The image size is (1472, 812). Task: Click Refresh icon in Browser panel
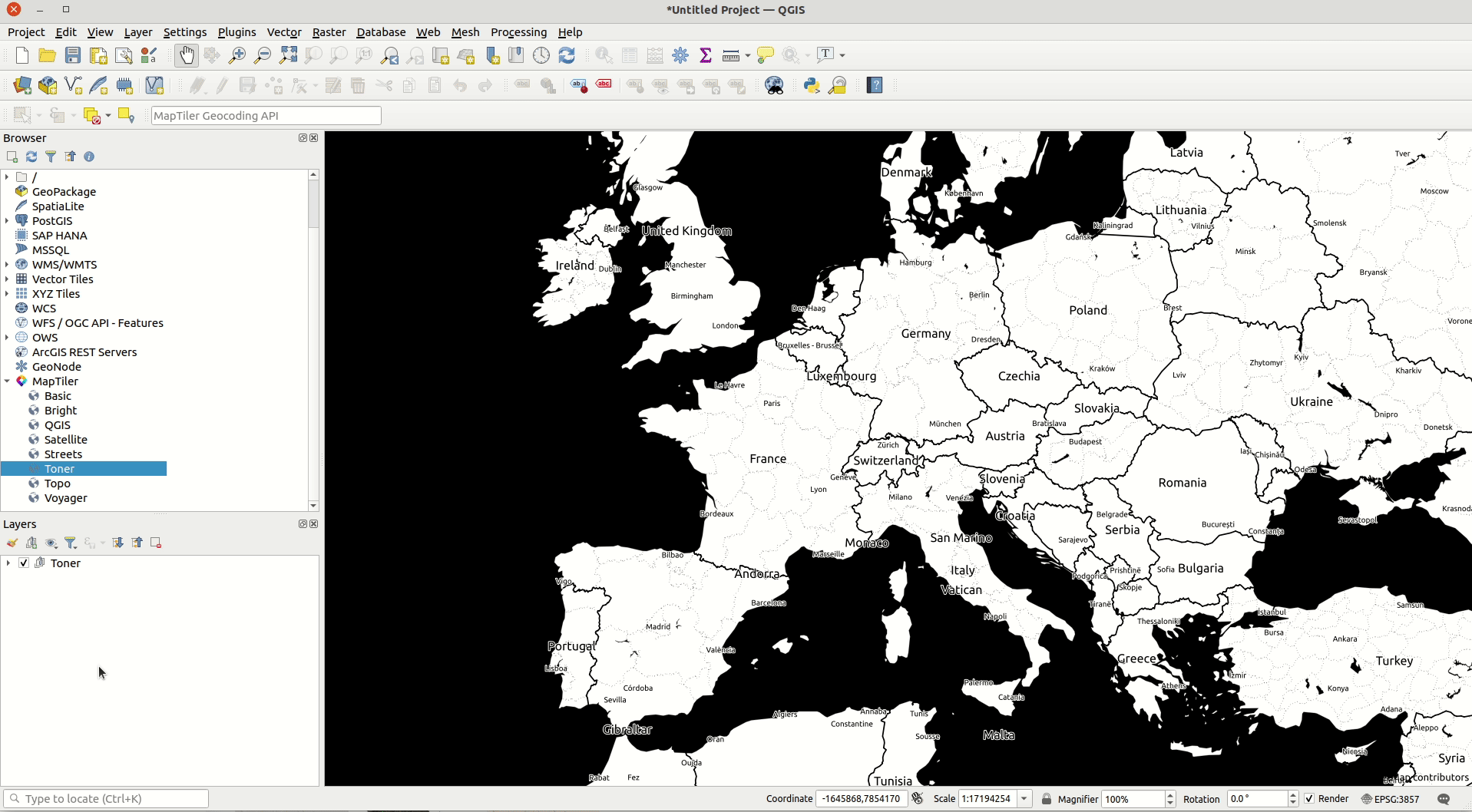coord(31,157)
